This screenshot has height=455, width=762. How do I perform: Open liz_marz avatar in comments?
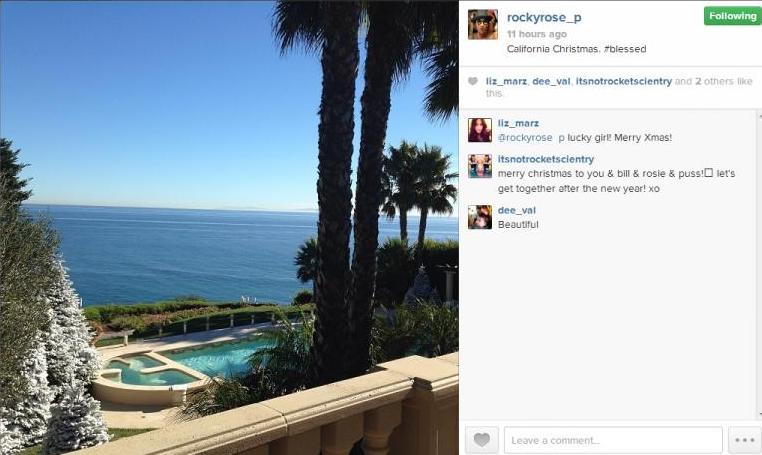tap(480, 130)
